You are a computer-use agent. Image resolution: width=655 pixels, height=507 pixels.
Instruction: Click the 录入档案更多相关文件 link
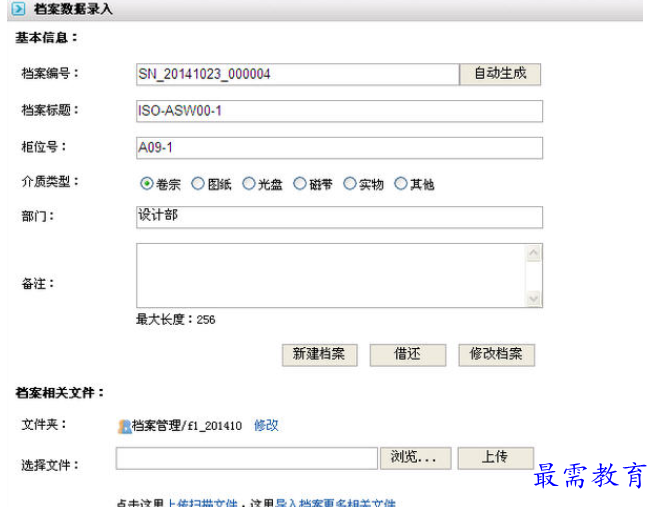[x=335, y=503]
